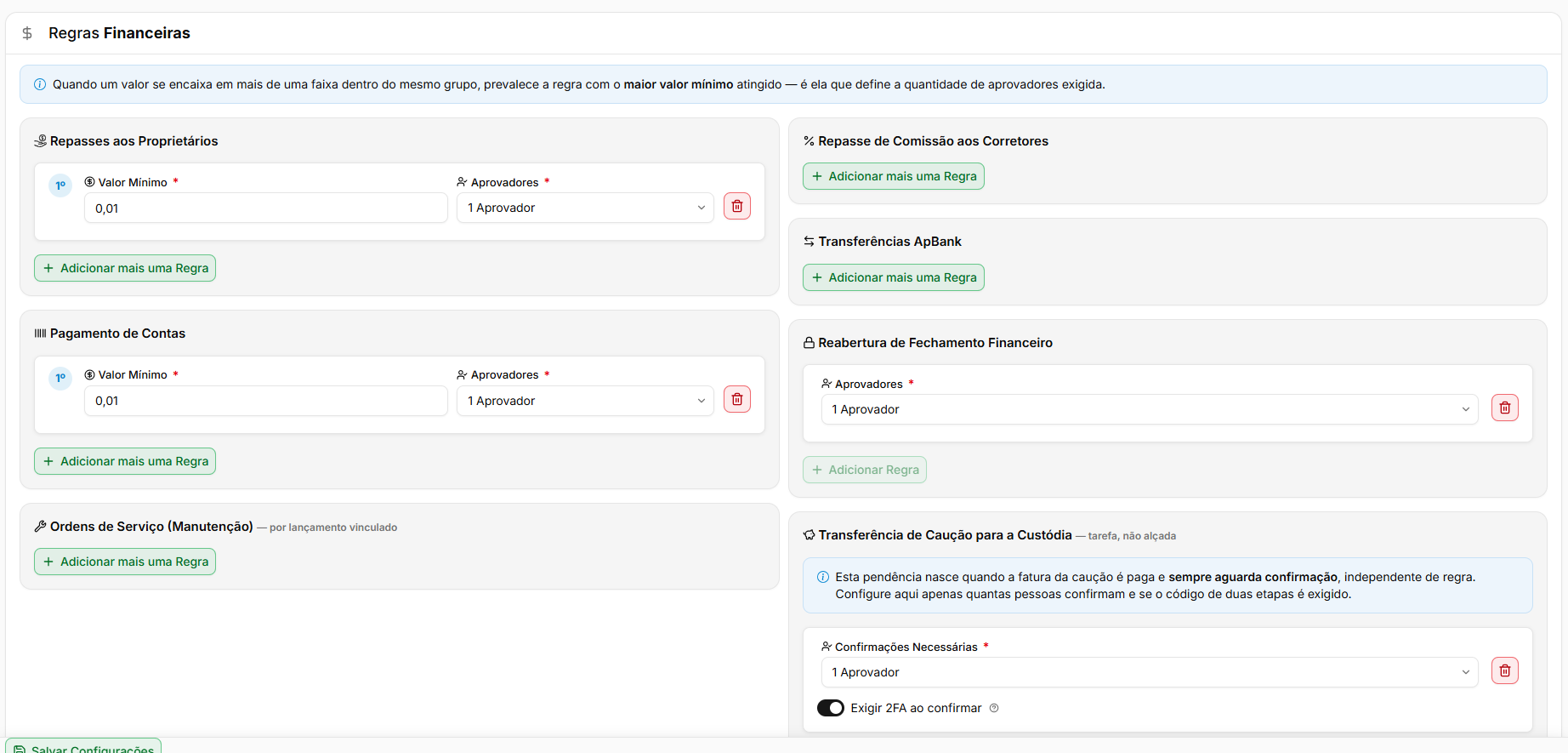1568x753 pixels.
Task: Add a rule under Transferências ApBank
Action: (x=894, y=277)
